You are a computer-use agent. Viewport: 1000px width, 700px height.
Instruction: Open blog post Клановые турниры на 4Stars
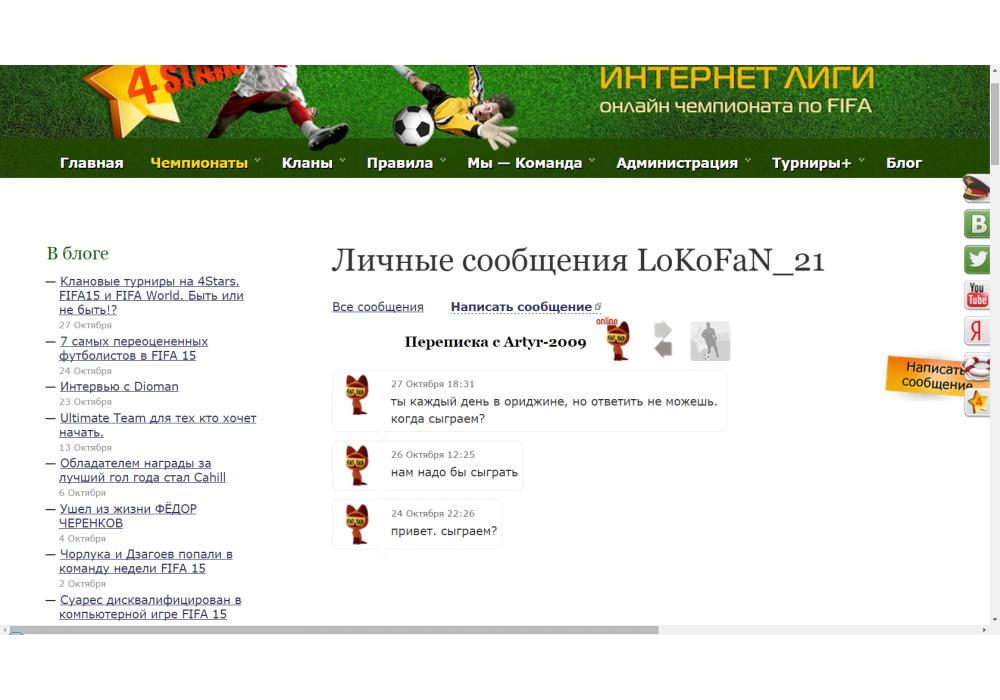click(x=151, y=295)
